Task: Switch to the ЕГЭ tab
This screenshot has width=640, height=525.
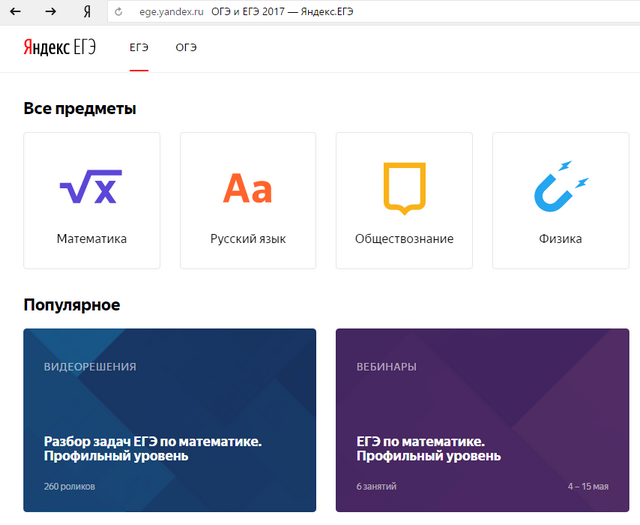Action: [139, 47]
